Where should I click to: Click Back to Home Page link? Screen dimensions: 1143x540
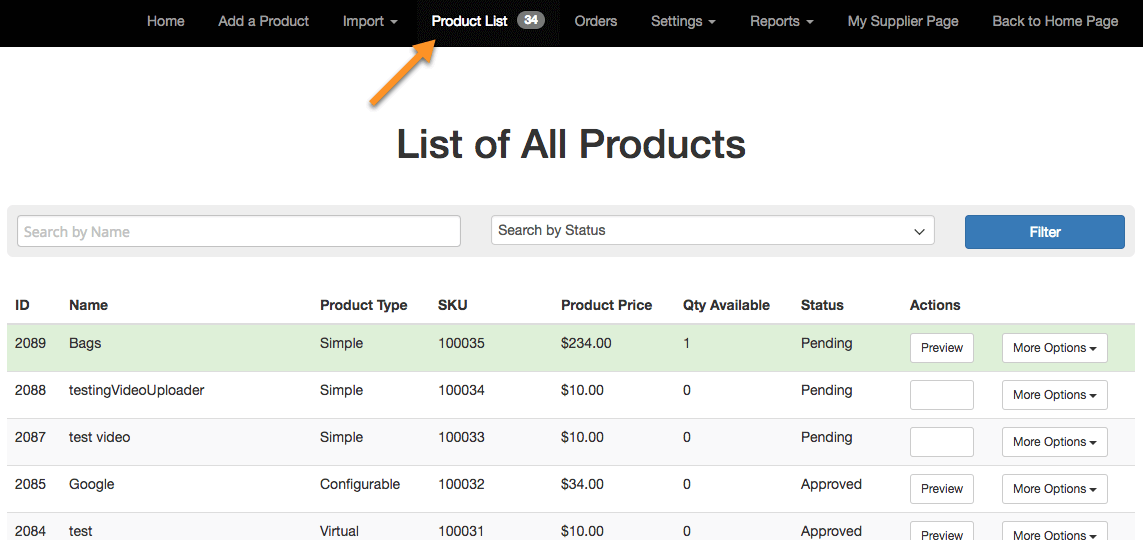[x=1055, y=21]
